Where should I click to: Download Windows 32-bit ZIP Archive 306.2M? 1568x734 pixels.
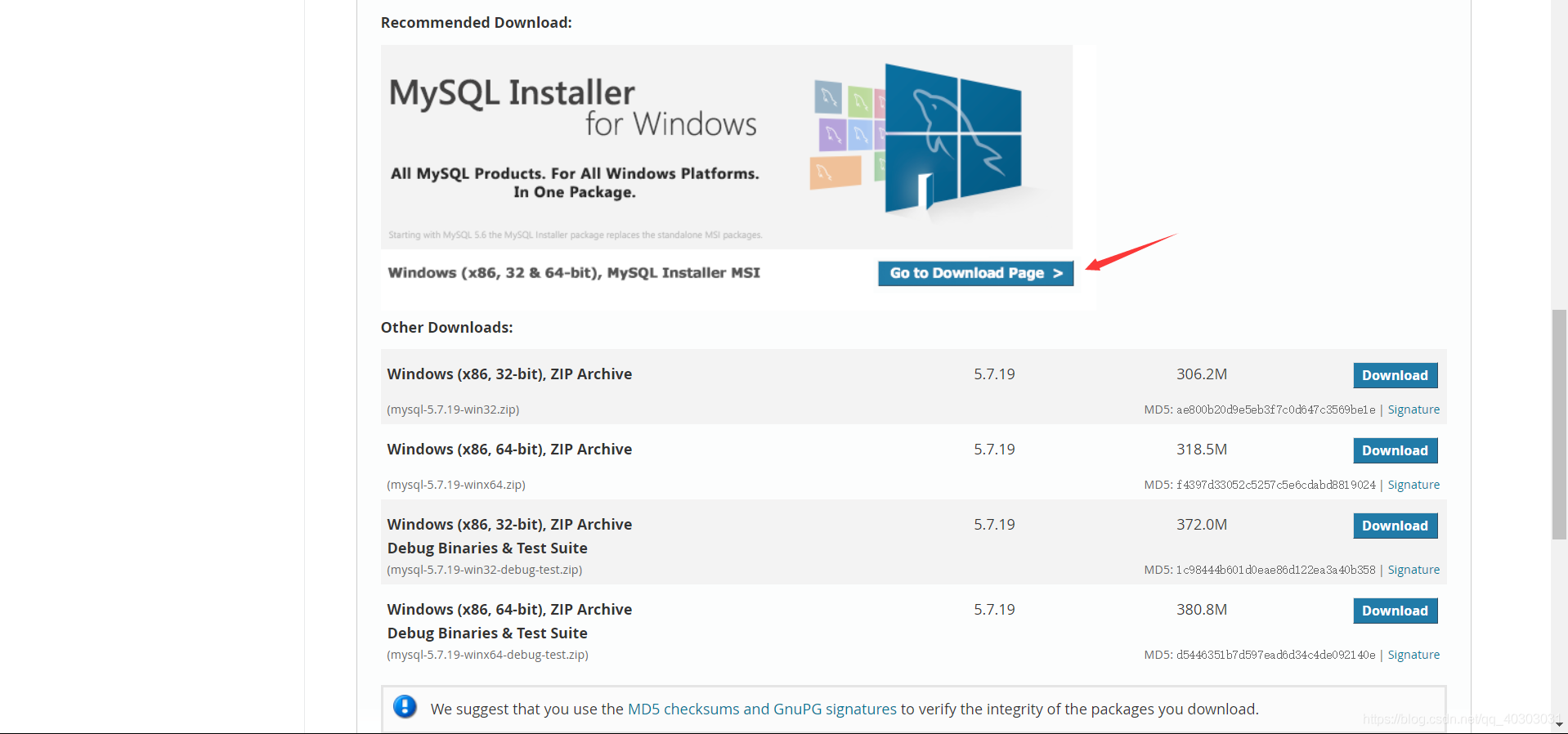click(1395, 375)
